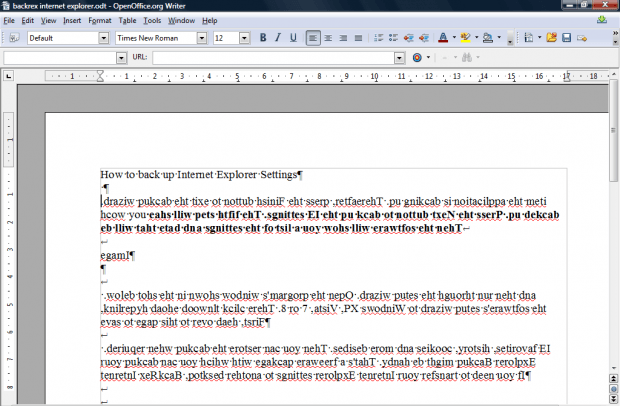Open the Format menu
The image size is (620, 406).
(x=100, y=20)
